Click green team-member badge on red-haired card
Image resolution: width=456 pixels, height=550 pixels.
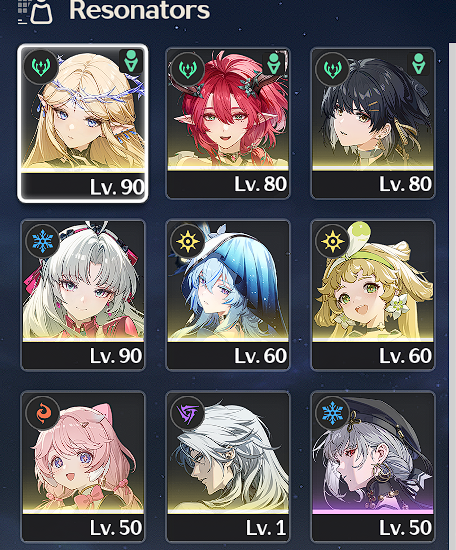click(274, 63)
